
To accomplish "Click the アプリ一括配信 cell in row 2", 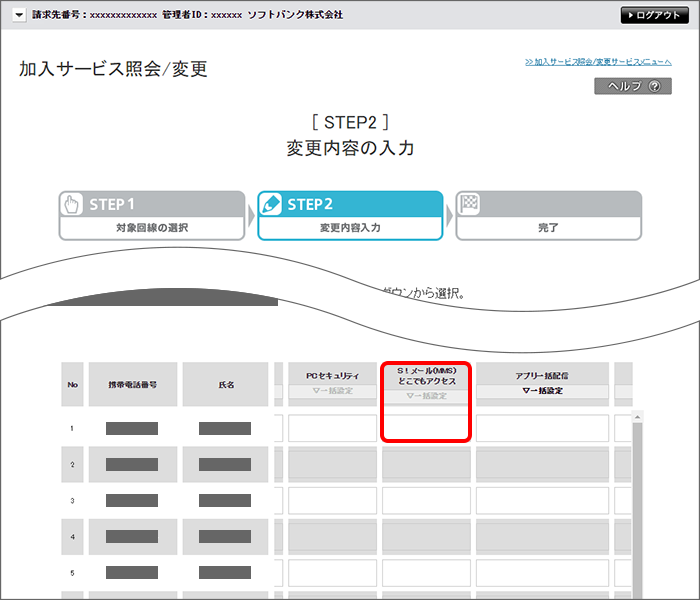I will click(x=542, y=464).
